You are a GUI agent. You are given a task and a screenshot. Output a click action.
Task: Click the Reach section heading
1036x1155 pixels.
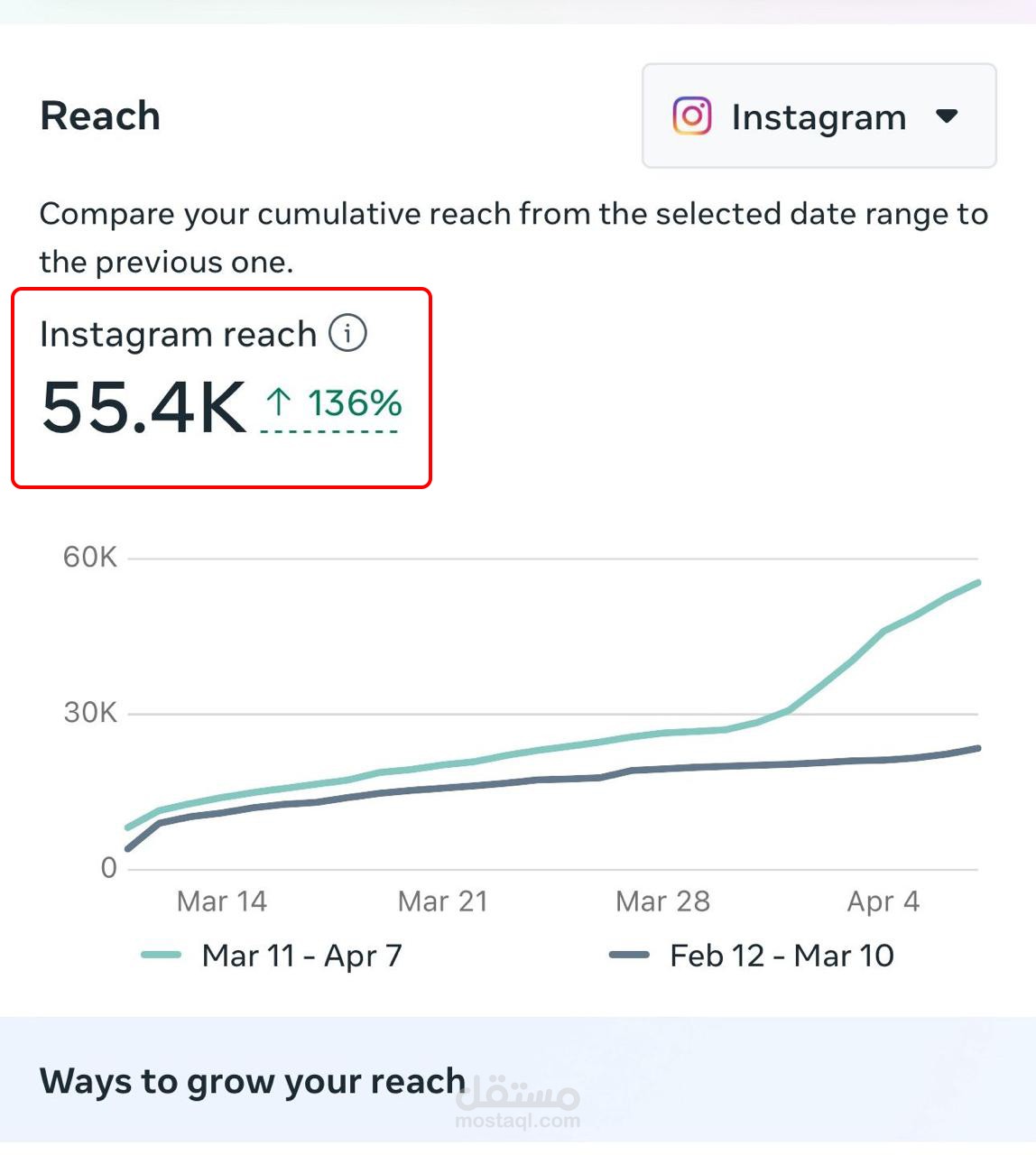pos(100,116)
